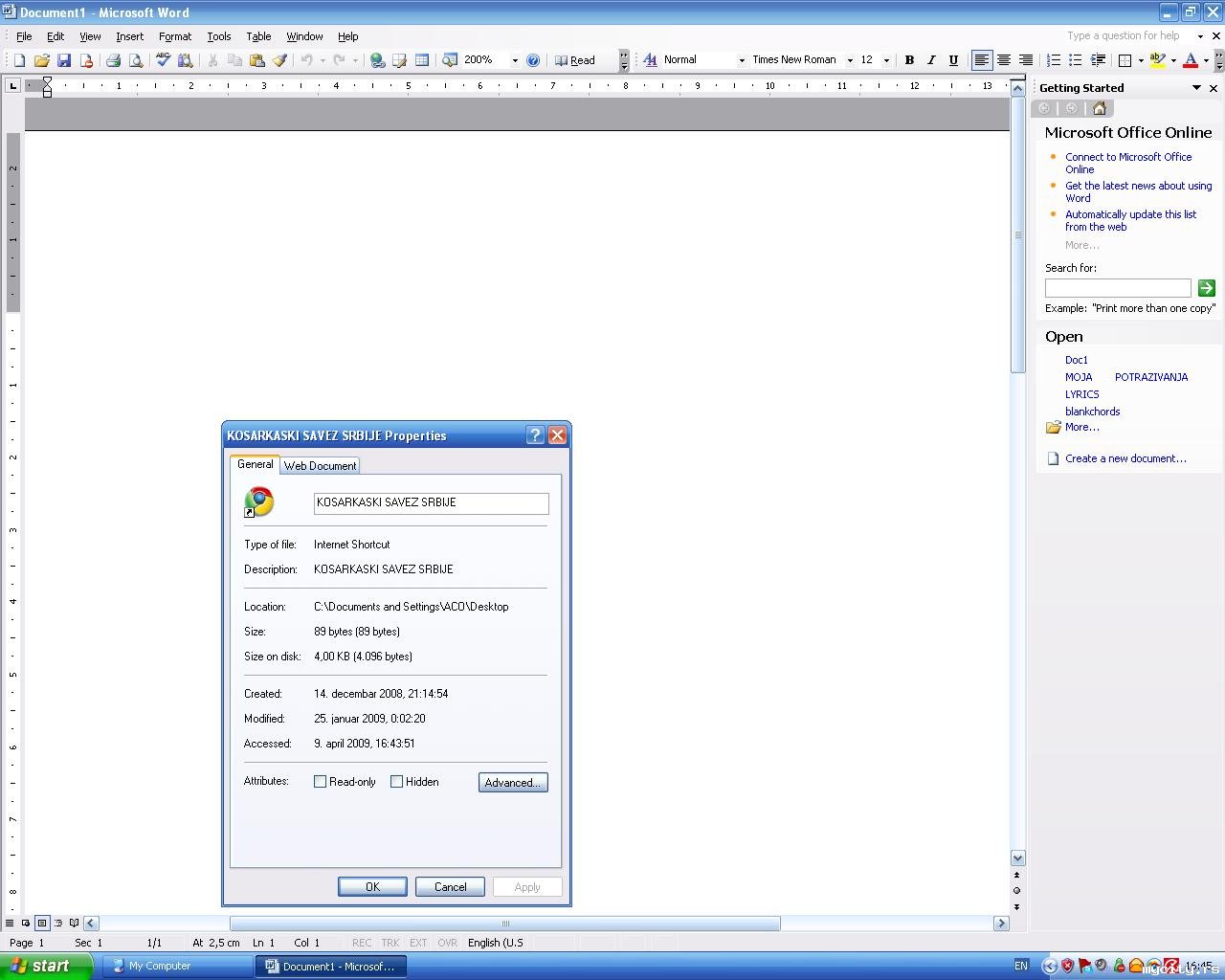Click Create a new document link

tap(1125, 458)
